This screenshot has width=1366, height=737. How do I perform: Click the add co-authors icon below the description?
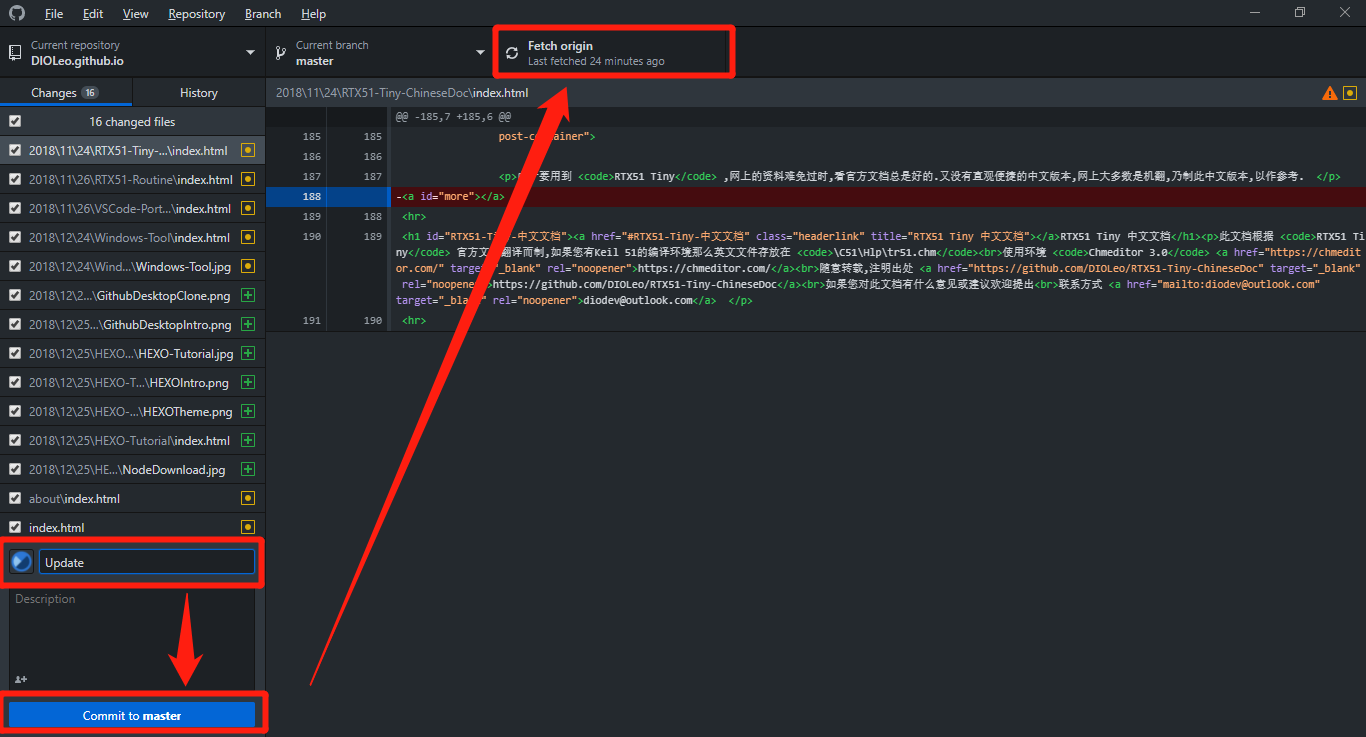(x=21, y=679)
